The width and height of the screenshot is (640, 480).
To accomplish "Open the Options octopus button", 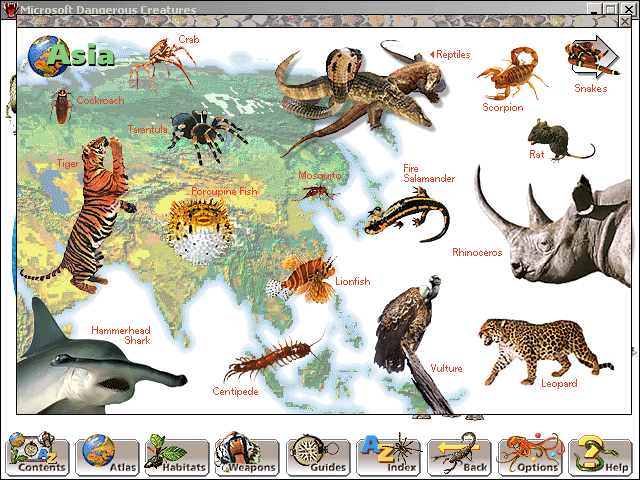I will tap(530, 454).
